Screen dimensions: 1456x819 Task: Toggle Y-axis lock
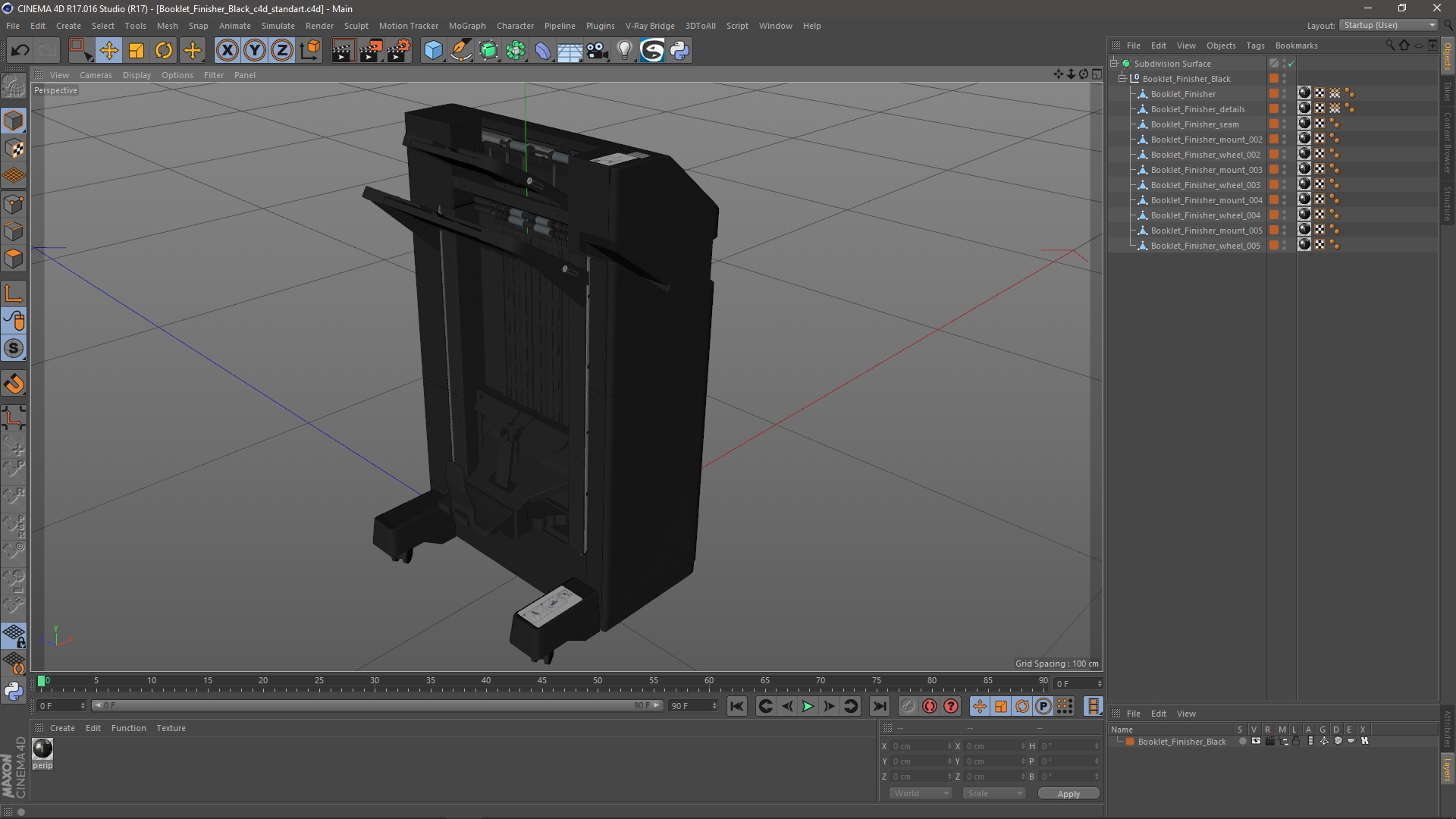point(255,51)
